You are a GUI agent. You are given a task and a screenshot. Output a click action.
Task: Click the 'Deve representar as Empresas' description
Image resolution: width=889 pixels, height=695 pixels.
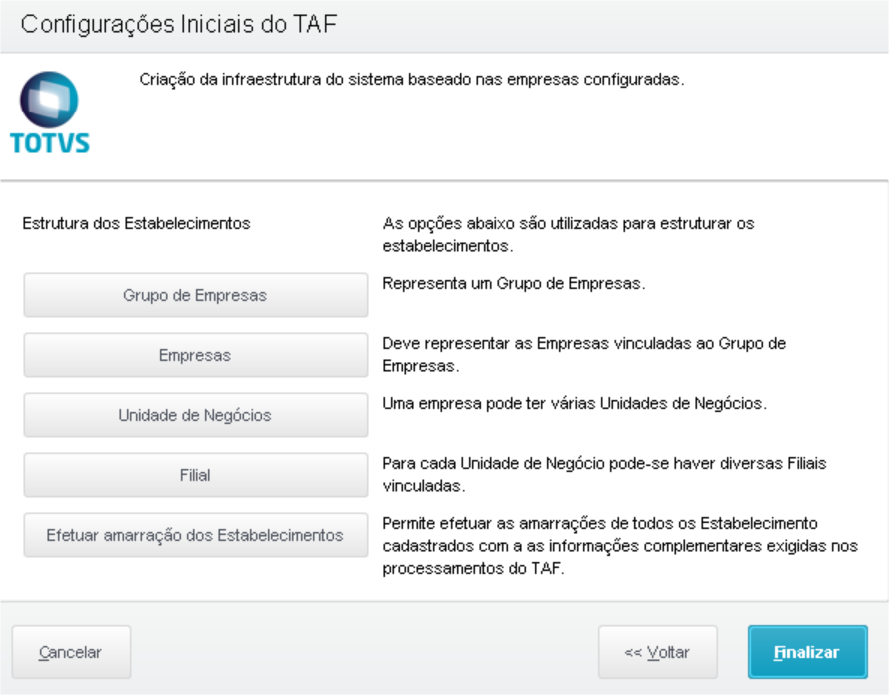tap(584, 355)
